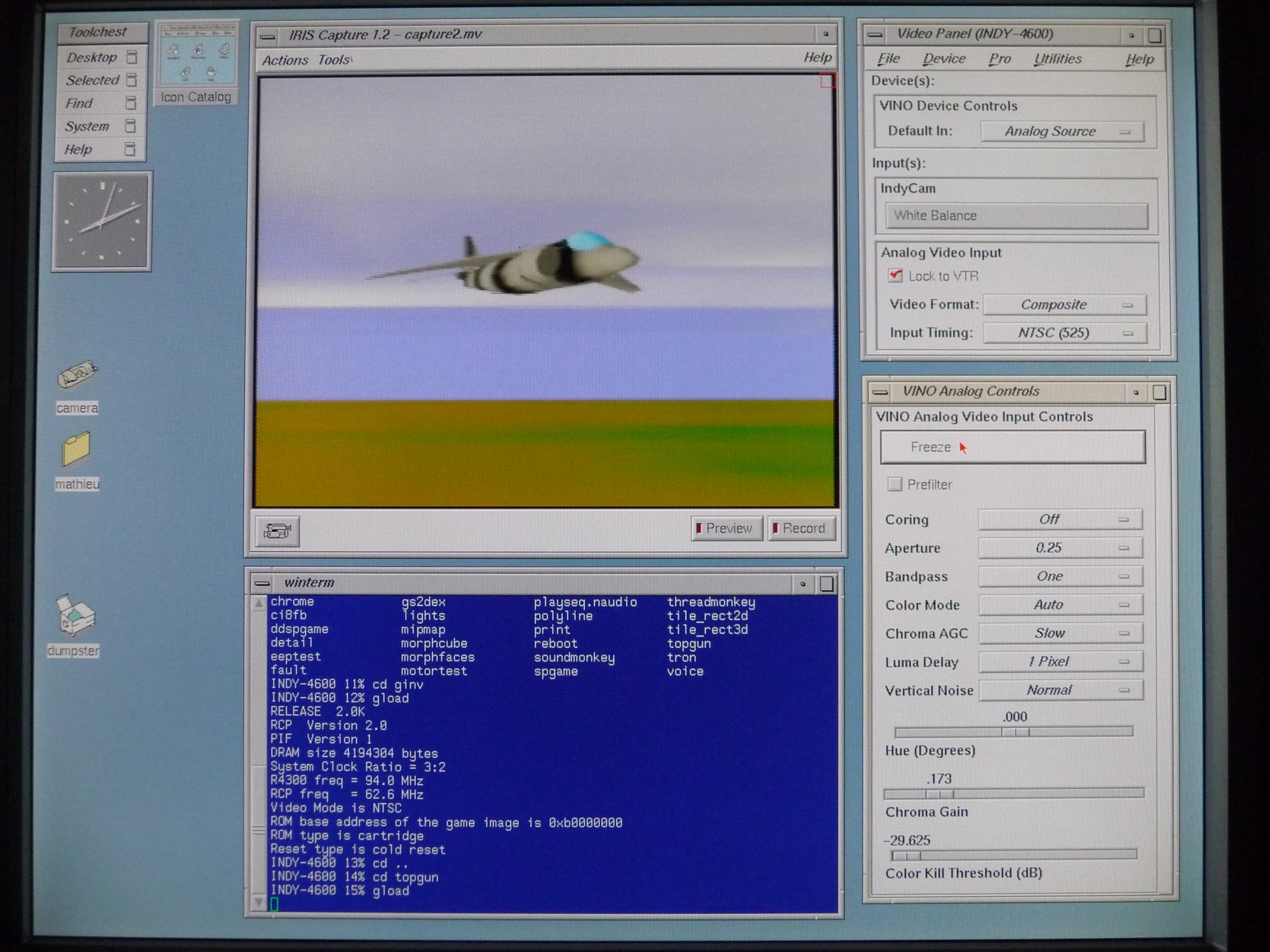The image size is (1270, 952).
Task: Click the Hue (Degrees) slider
Action: [x=1014, y=732]
